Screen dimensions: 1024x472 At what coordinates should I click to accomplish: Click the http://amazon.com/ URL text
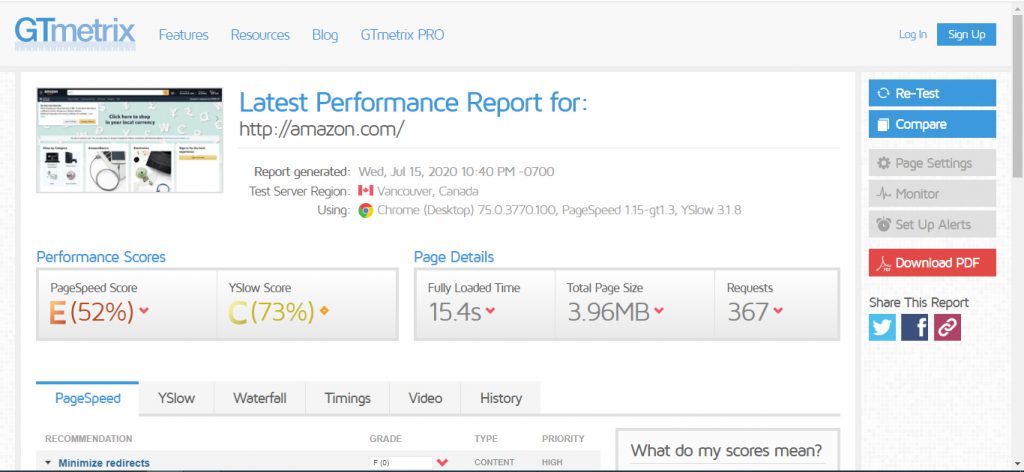coord(321,129)
